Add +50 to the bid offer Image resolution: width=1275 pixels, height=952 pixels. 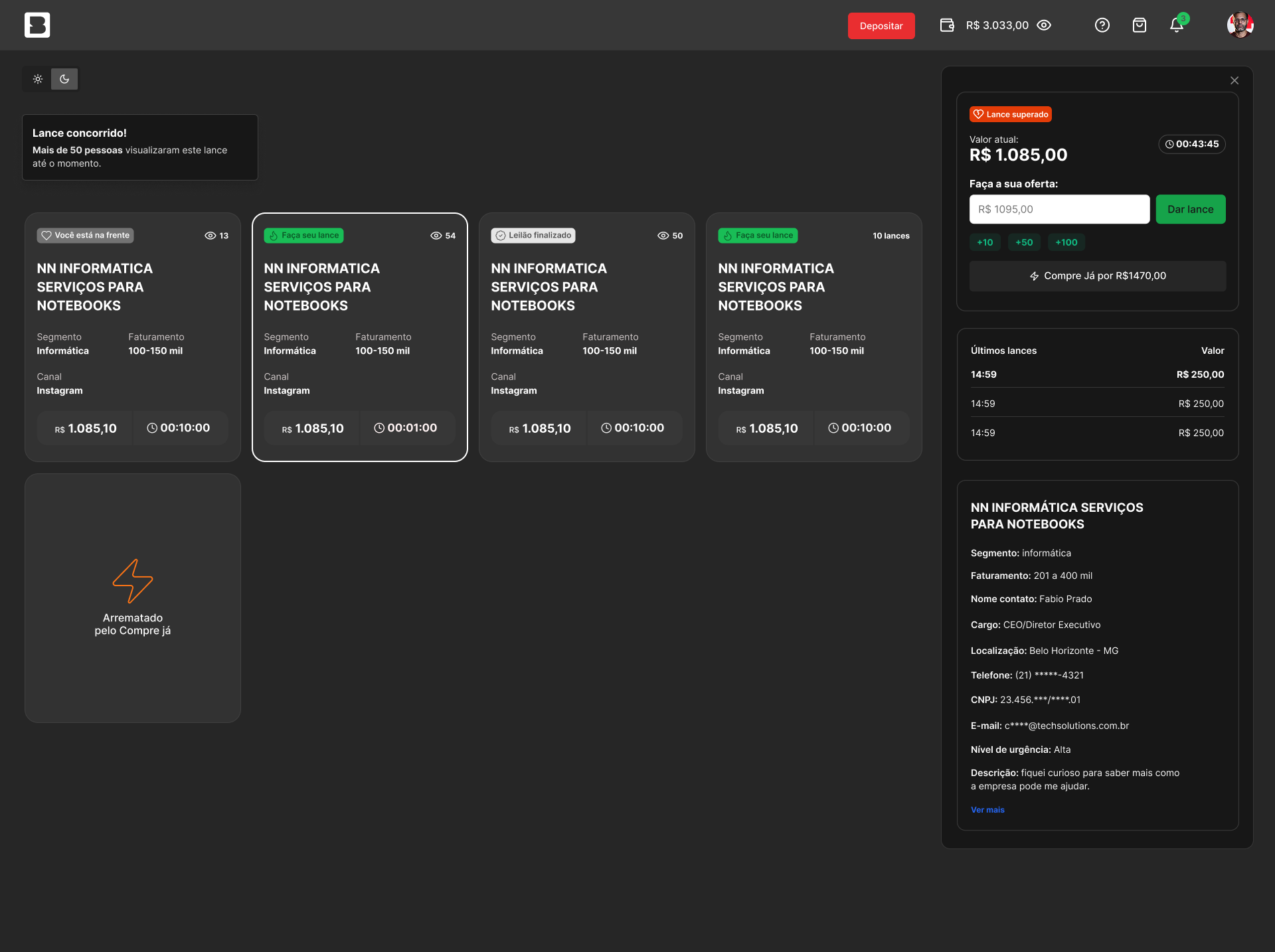pyautogui.click(x=1024, y=242)
